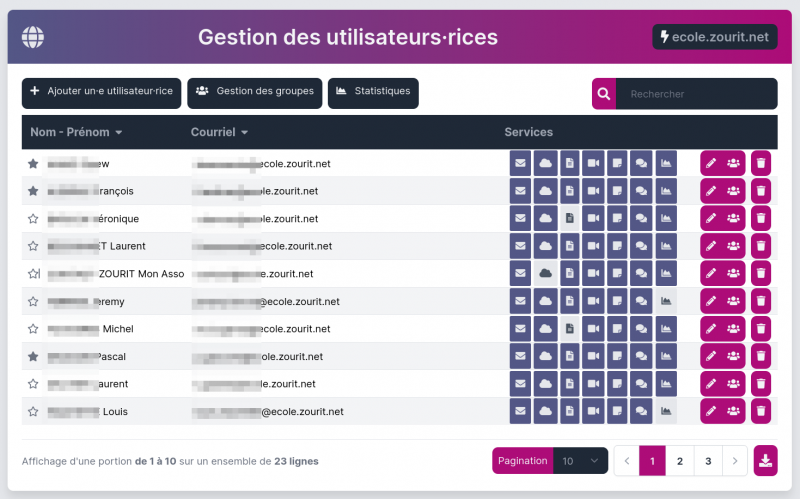Toggle cloud service for ZOURIT Mon Asso
Screen dimensions: 800x499
pyautogui.click(x=545, y=273)
